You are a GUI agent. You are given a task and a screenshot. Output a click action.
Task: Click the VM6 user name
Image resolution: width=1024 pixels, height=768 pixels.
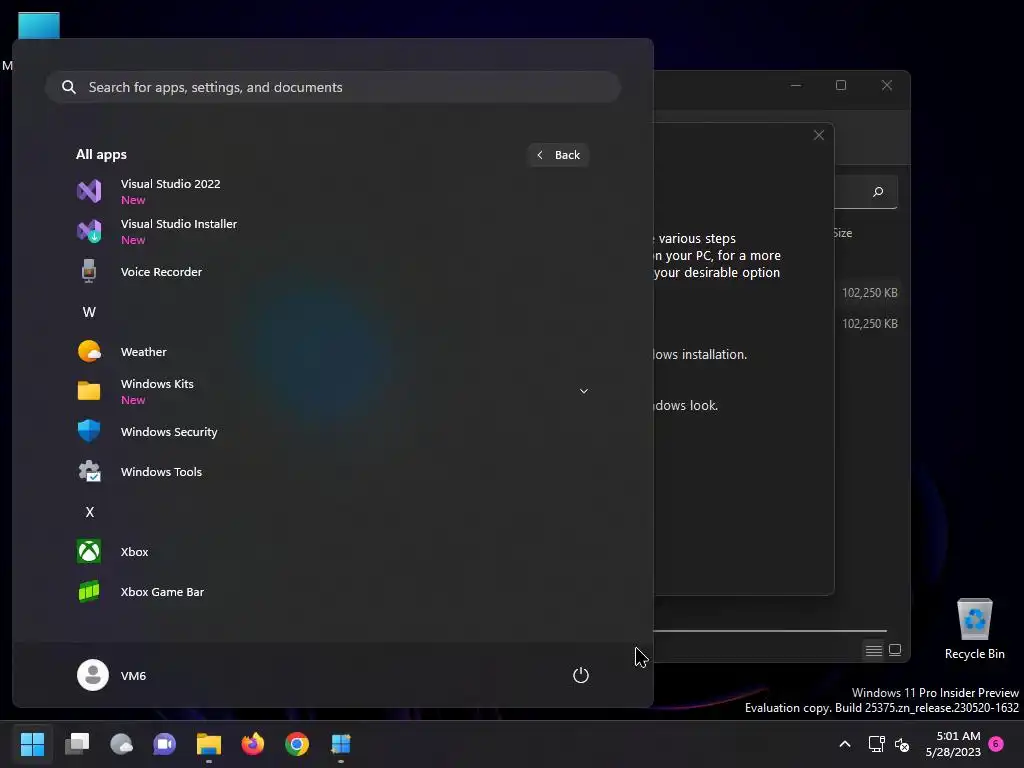[x=133, y=676]
